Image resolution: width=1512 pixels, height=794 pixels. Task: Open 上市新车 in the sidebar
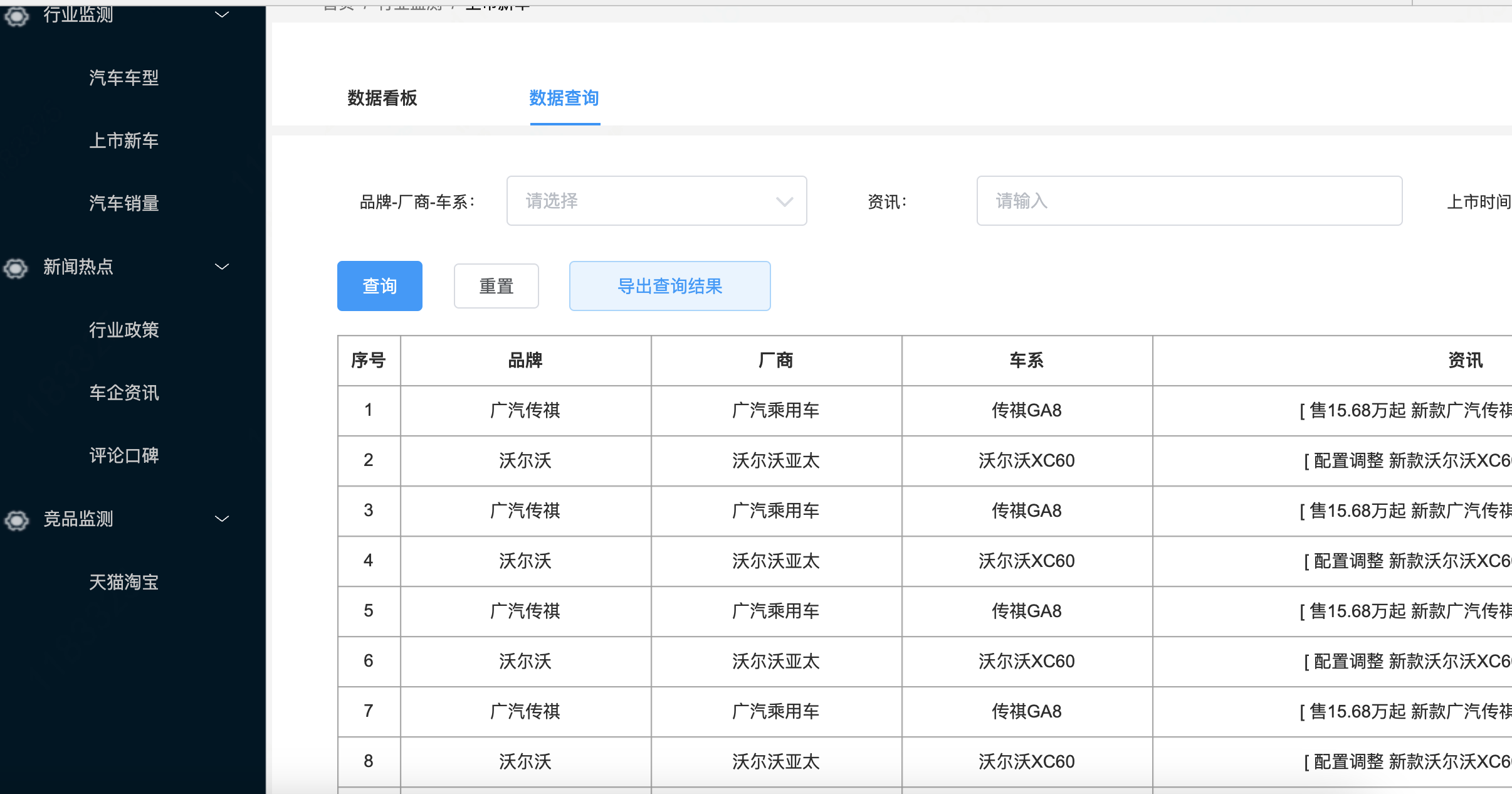(x=124, y=140)
